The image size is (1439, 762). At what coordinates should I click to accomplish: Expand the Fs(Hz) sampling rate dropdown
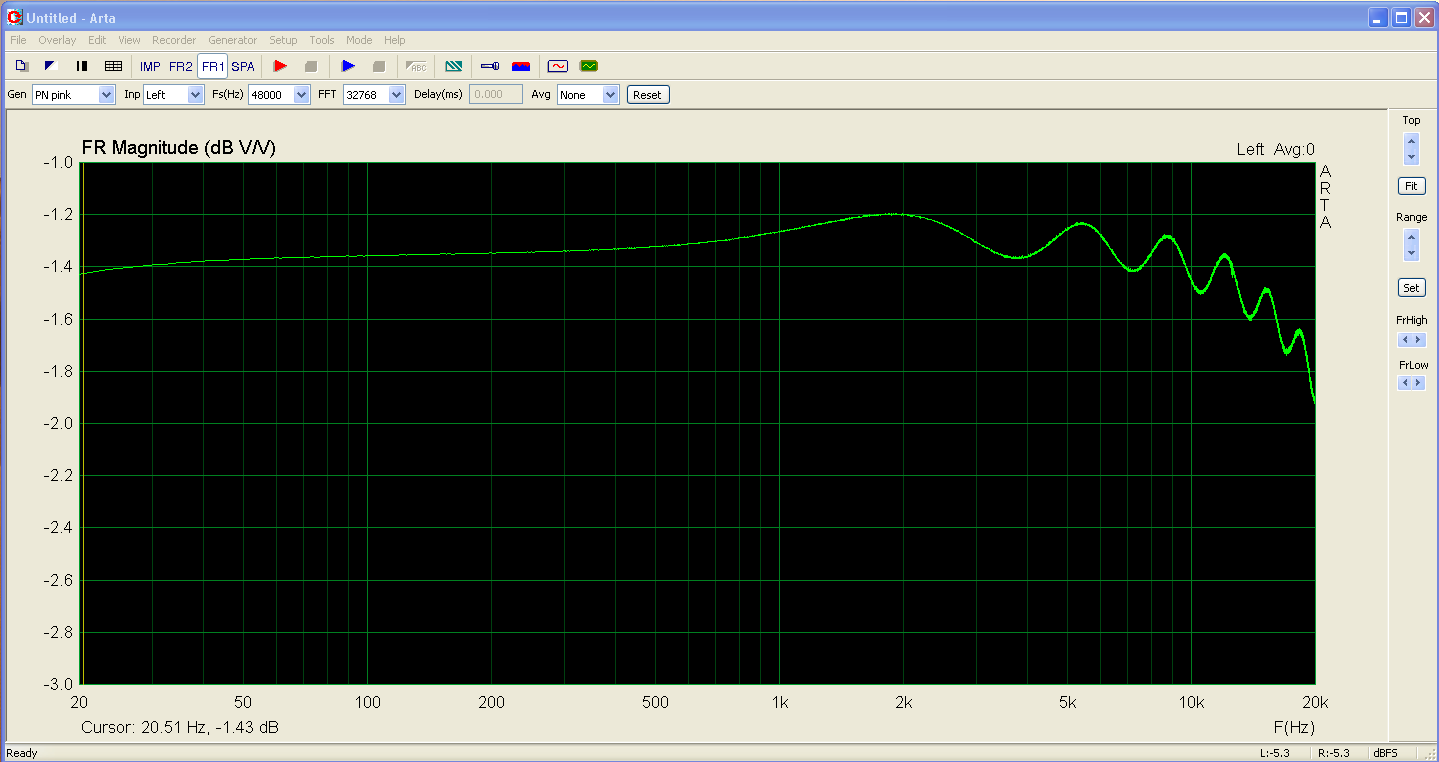coord(301,95)
